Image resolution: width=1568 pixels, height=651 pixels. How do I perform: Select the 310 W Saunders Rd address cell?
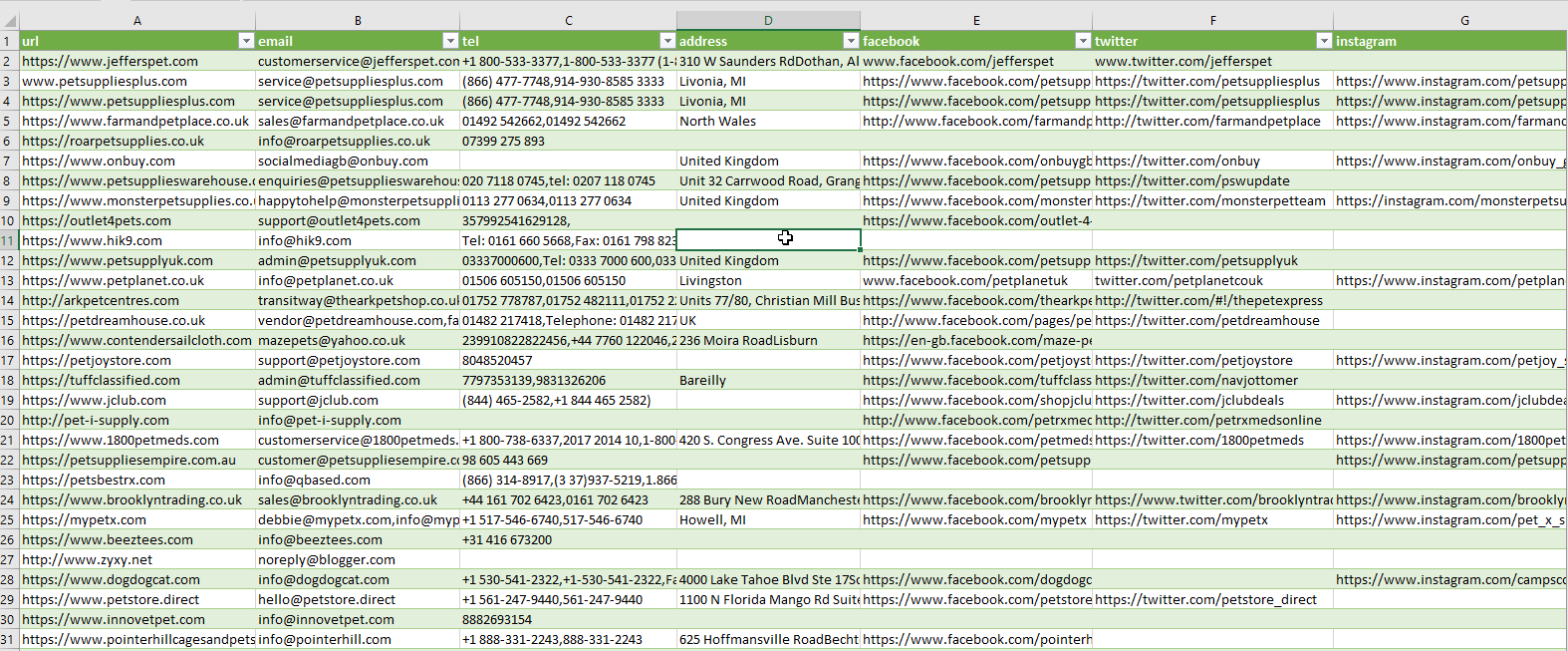(768, 61)
